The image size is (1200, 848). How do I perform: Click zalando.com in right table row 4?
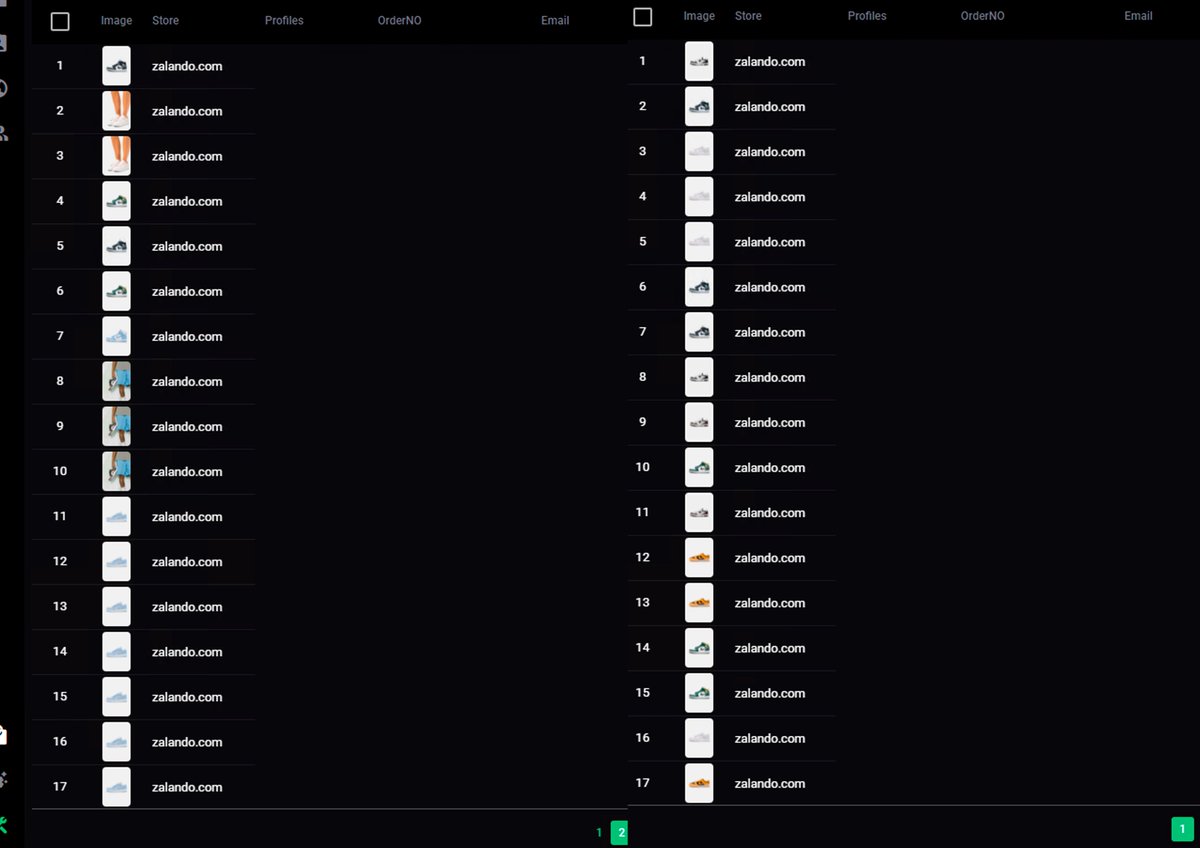click(770, 197)
